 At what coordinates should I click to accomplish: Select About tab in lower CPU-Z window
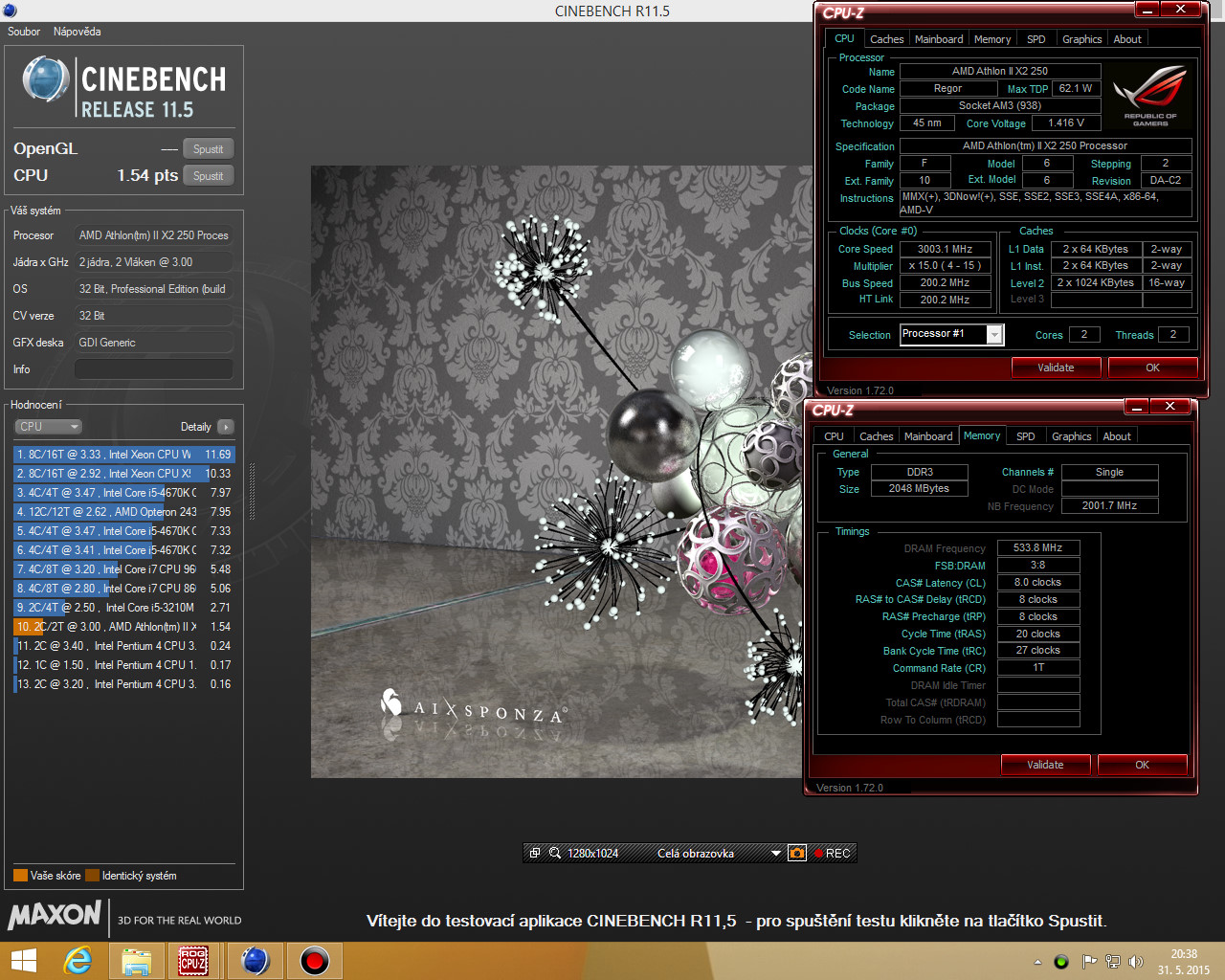coord(1117,436)
